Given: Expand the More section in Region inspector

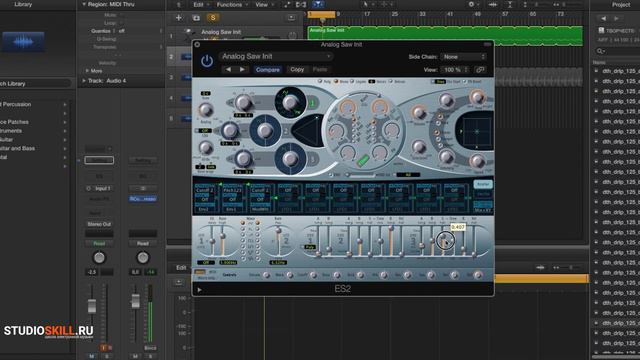Looking at the screenshot, I should click(87, 71).
